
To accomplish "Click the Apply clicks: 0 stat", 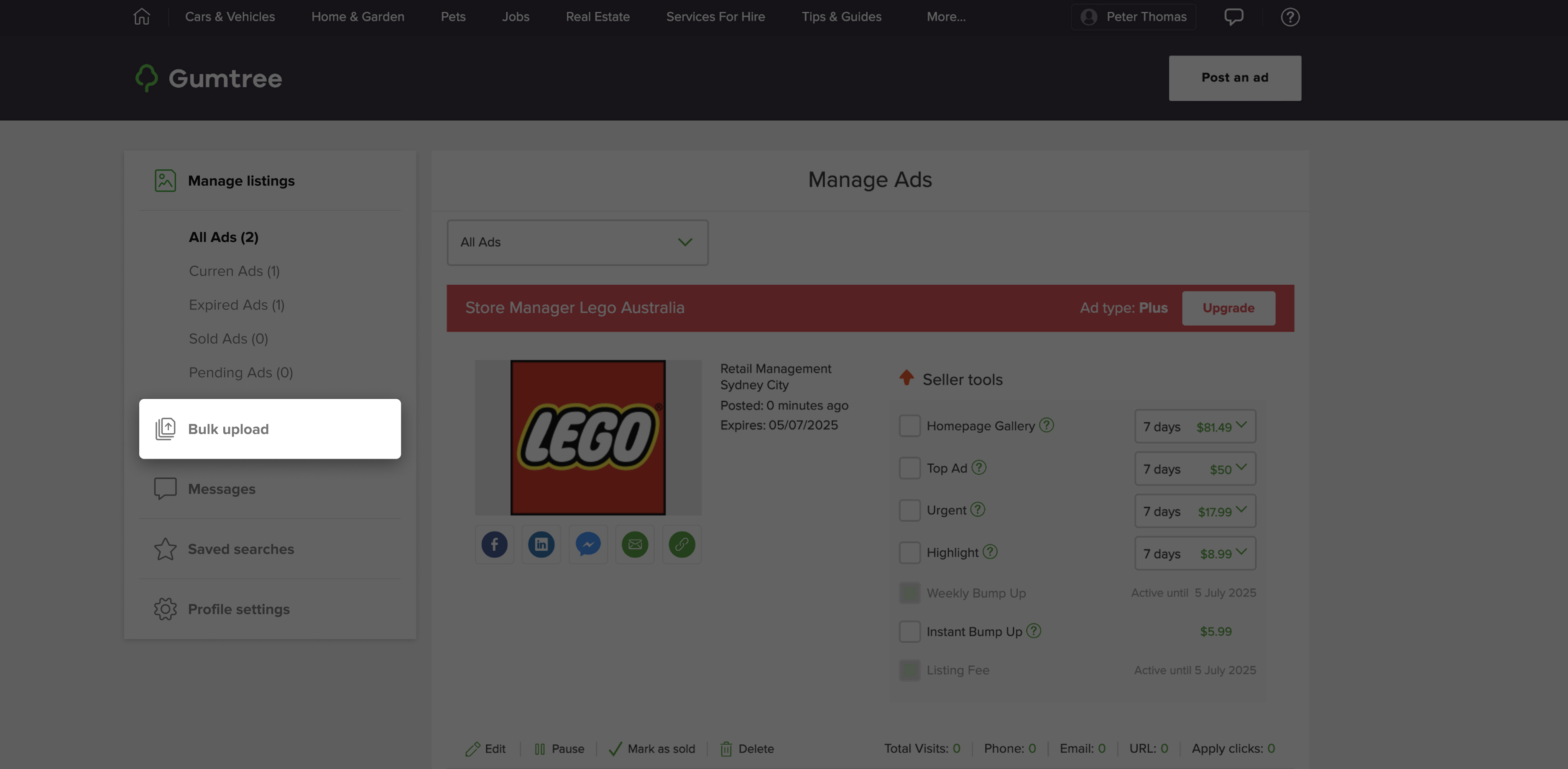I will [1233, 749].
